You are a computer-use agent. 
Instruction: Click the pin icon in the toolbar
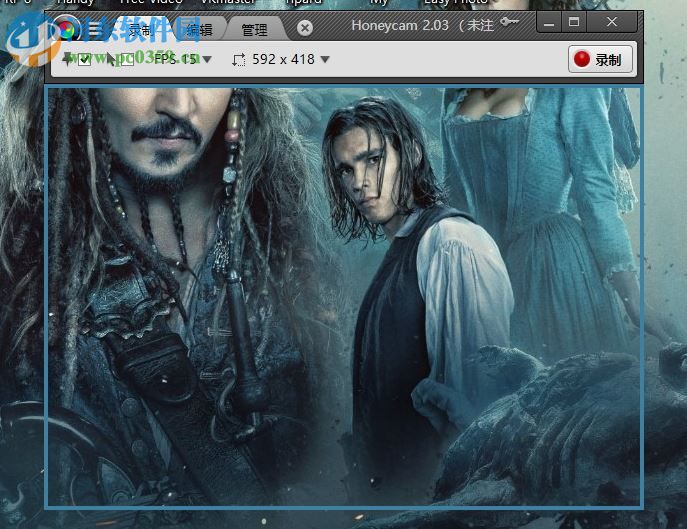click(x=68, y=59)
